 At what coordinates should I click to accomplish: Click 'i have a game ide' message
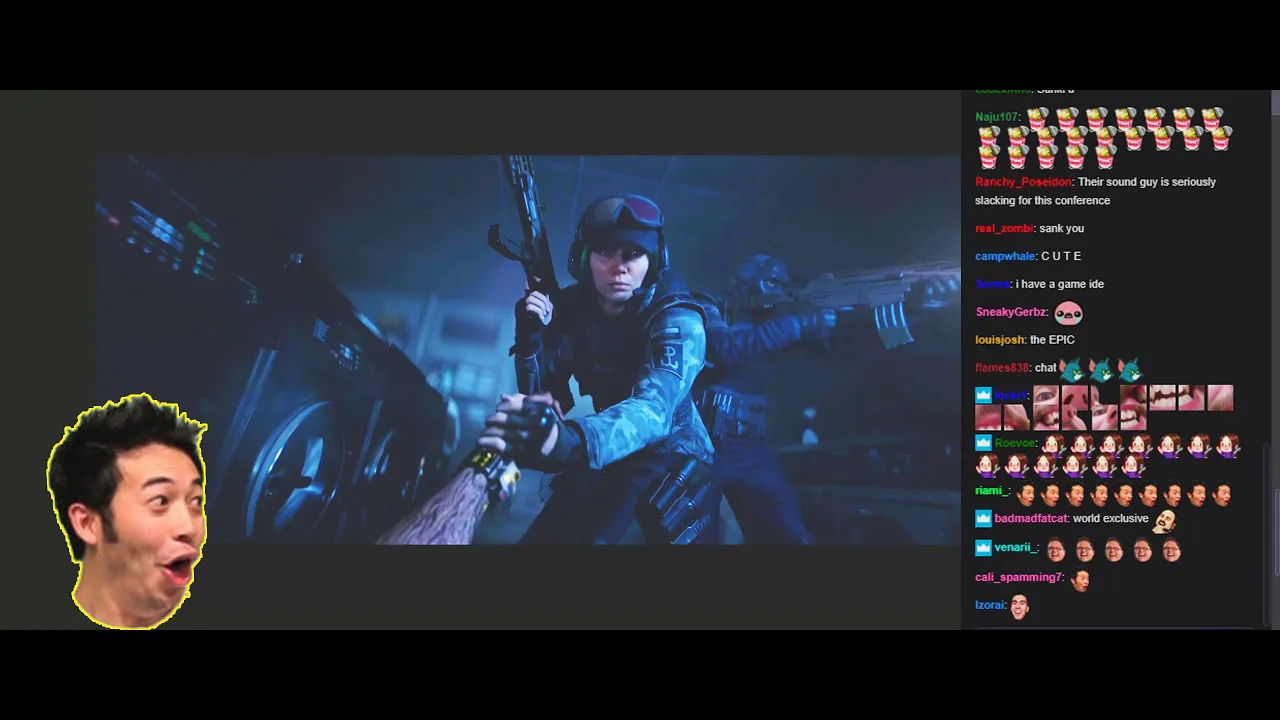click(x=1060, y=284)
